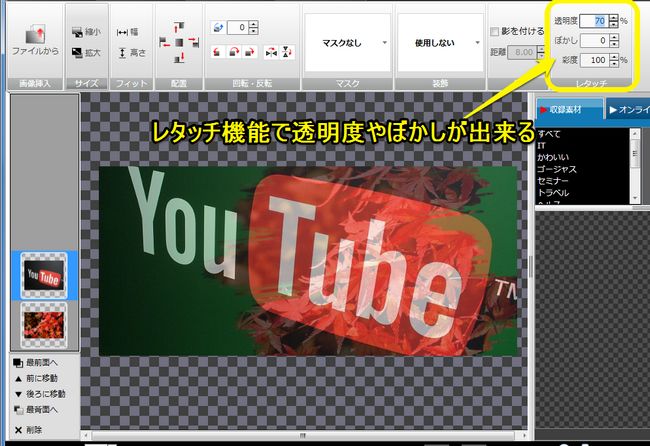Move the layer backward (後ろに移動)
This screenshot has width=650, height=446.
point(40,394)
